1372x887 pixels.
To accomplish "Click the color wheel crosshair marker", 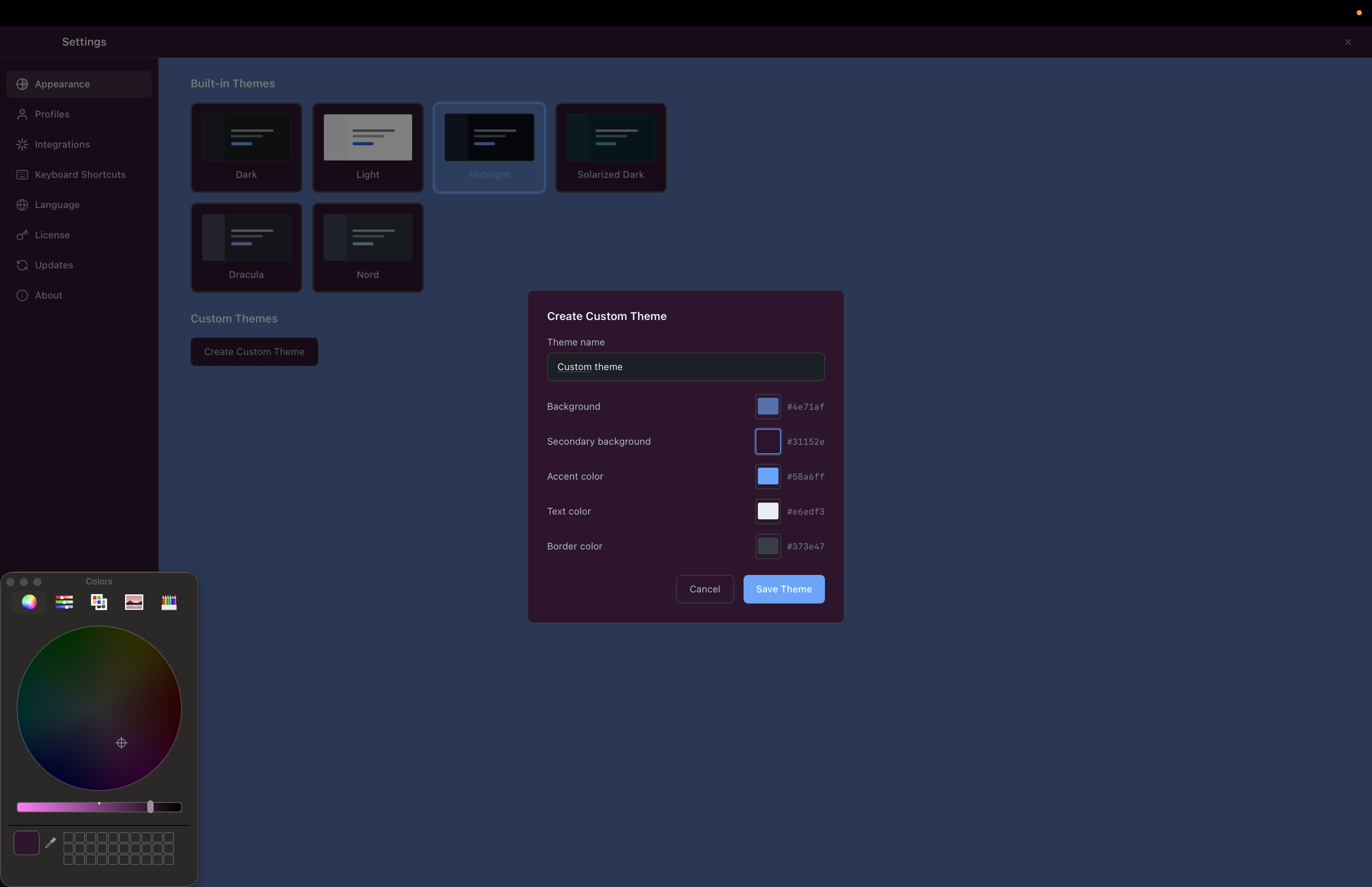I will pos(121,743).
